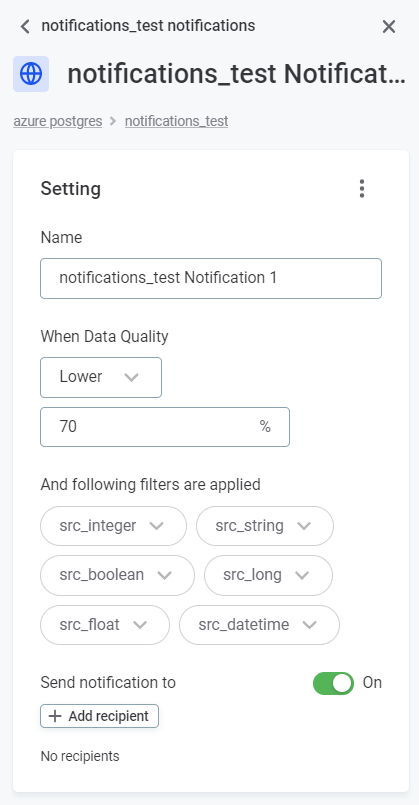Click the breadcrumb separator chevron
Screen dimensions: 419x805
(x=113, y=121)
